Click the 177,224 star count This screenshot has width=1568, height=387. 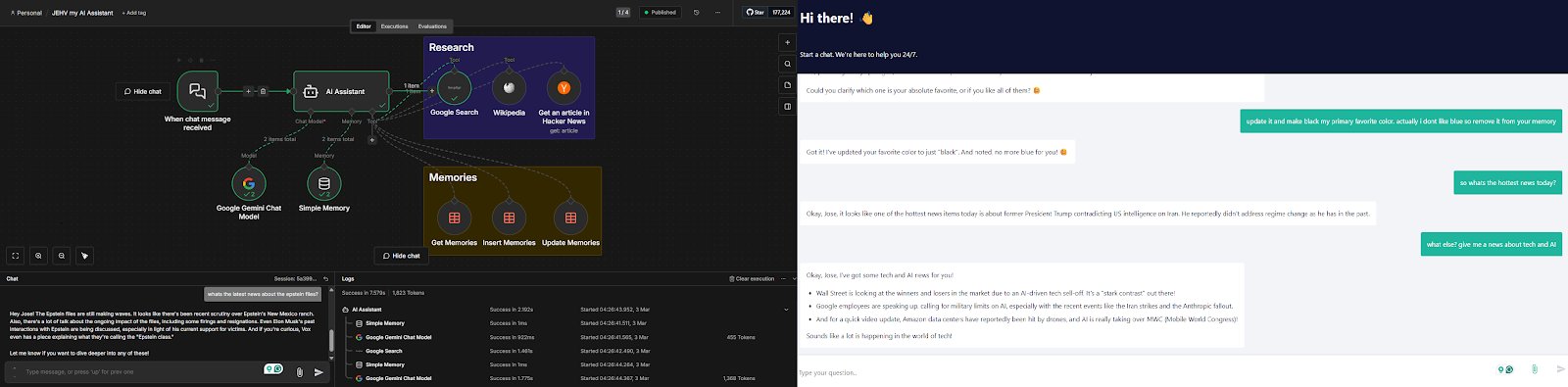tap(781, 13)
